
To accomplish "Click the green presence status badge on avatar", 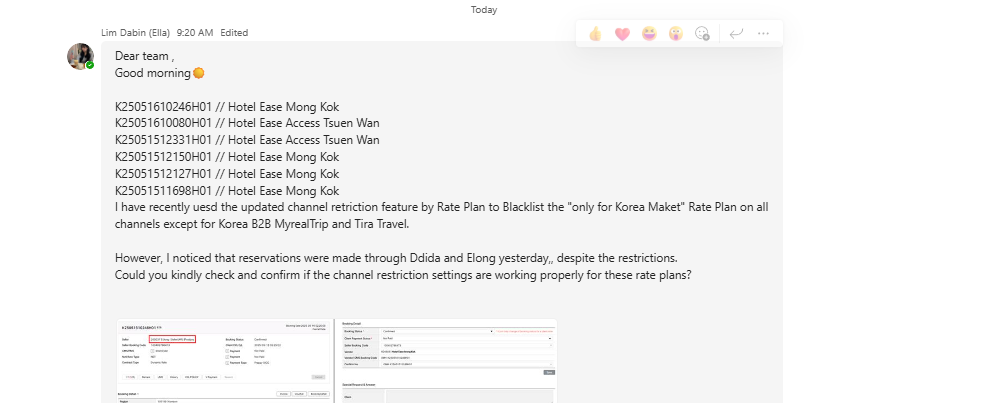I will point(90,65).
